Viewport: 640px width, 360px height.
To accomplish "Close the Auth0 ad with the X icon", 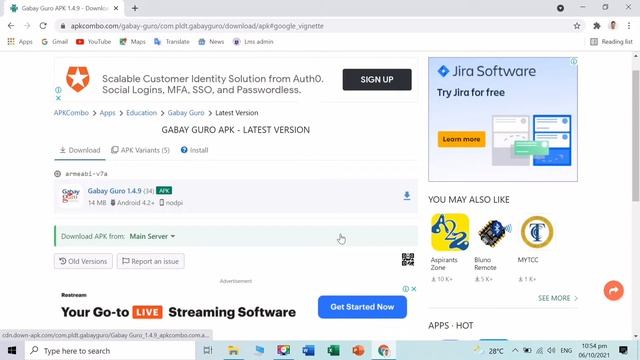I will click(x=58, y=98).
